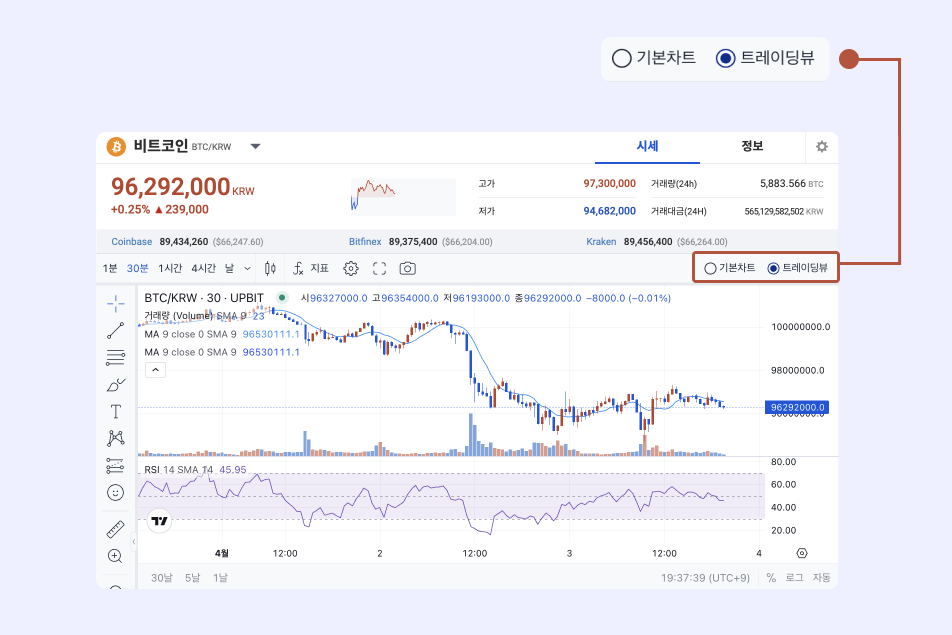Screen dimensions: 952x635
Task: Open the fx 지표 indicators menu
Action: [x=310, y=268]
